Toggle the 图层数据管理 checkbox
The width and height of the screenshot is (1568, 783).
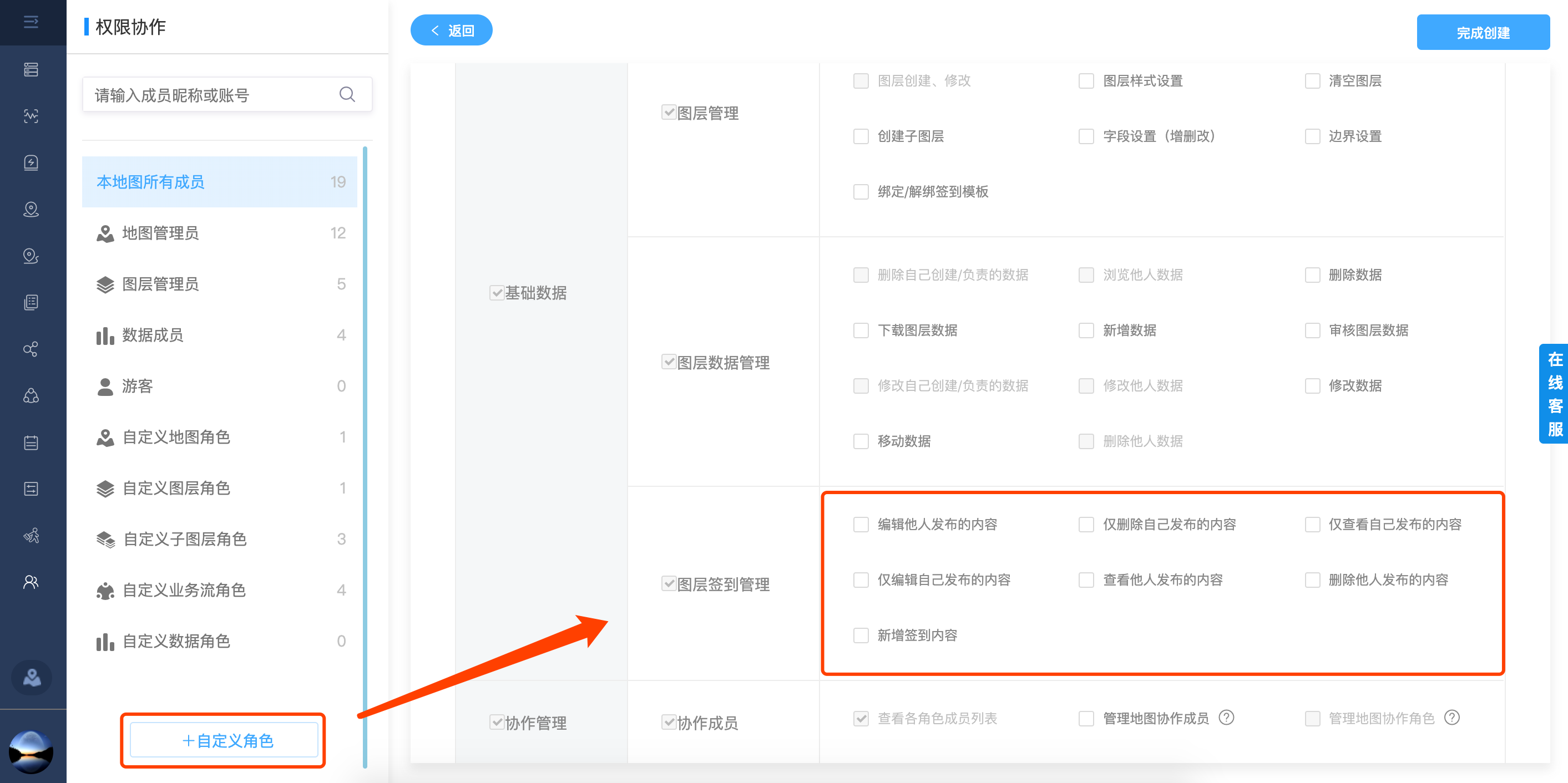(x=669, y=362)
